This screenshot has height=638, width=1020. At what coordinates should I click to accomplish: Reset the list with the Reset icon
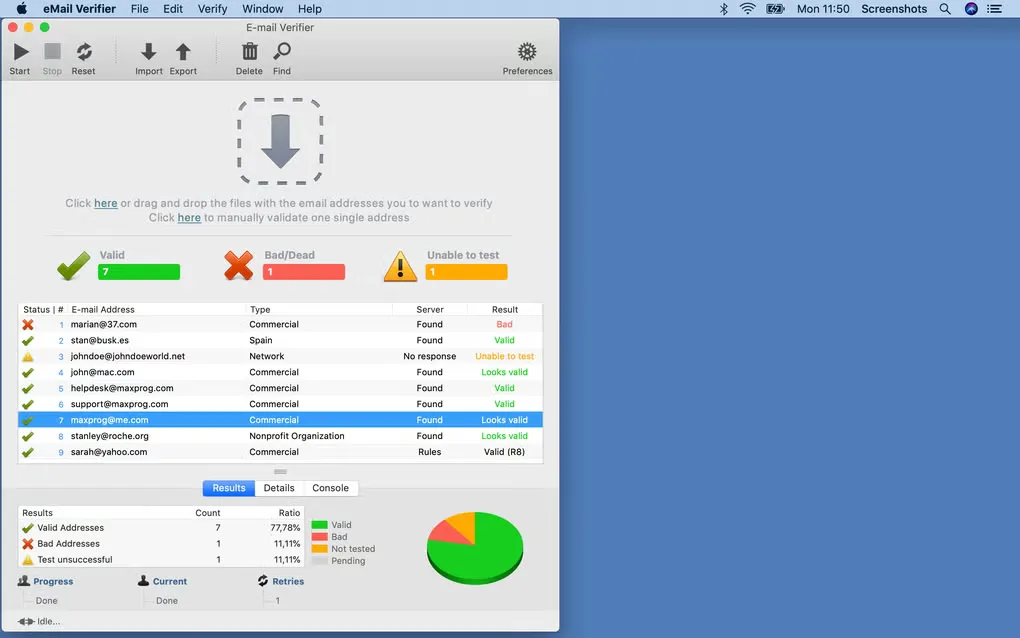(x=84, y=51)
